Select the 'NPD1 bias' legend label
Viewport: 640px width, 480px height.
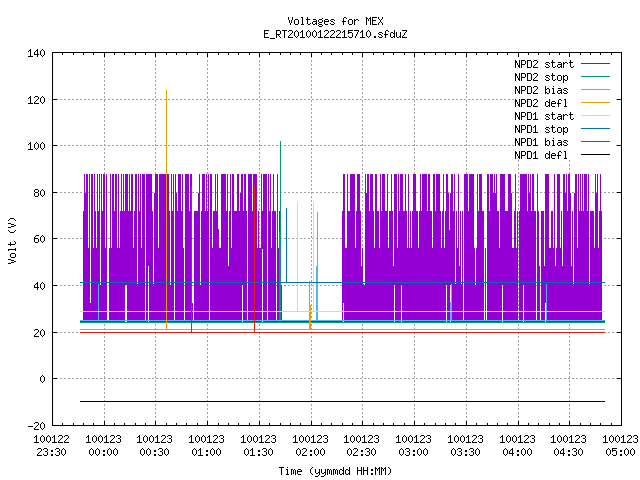click(541, 142)
